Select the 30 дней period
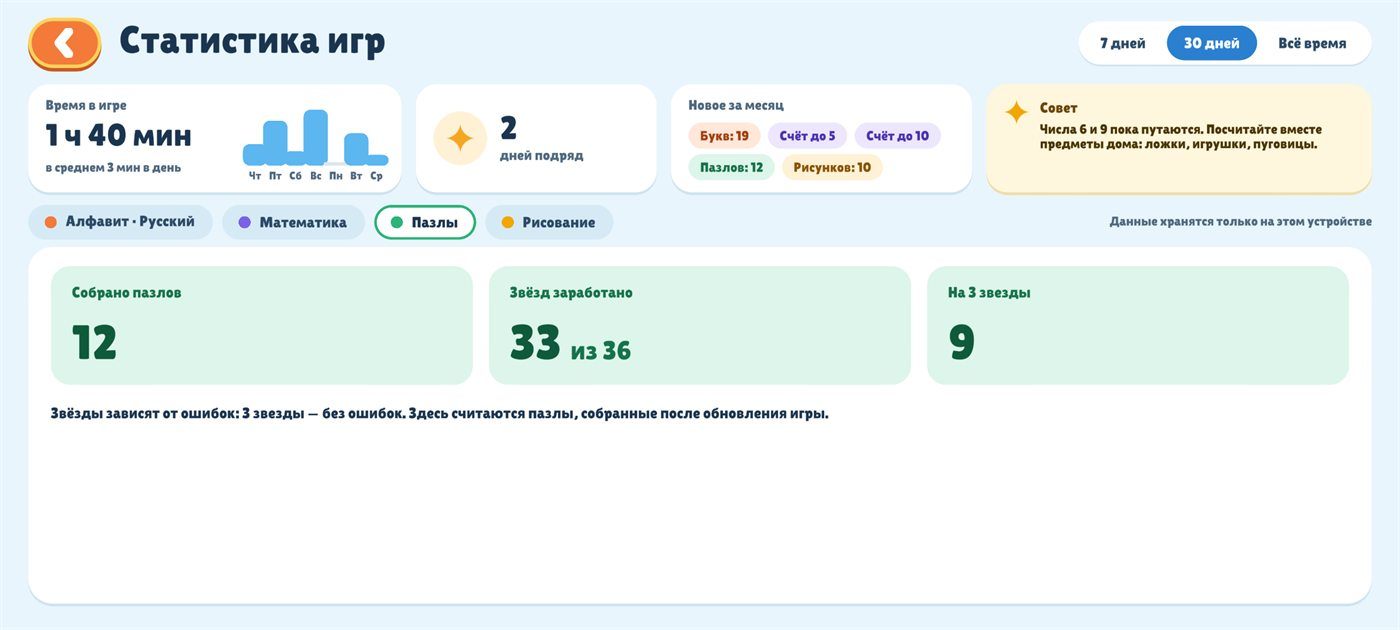This screenshot has width=1400, height=630. (x=1211, y=43)
